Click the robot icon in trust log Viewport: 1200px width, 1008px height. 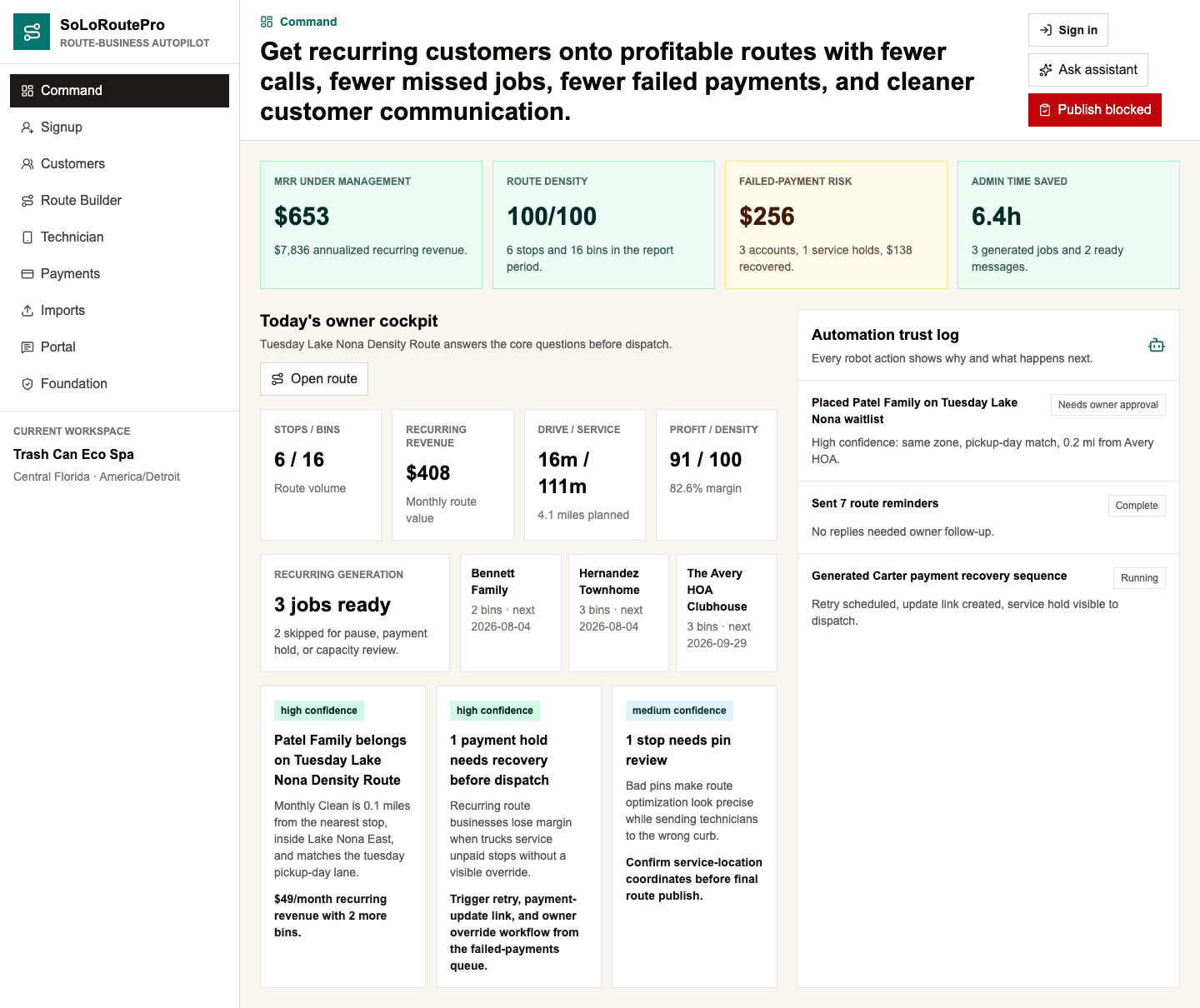(1157, 345)
